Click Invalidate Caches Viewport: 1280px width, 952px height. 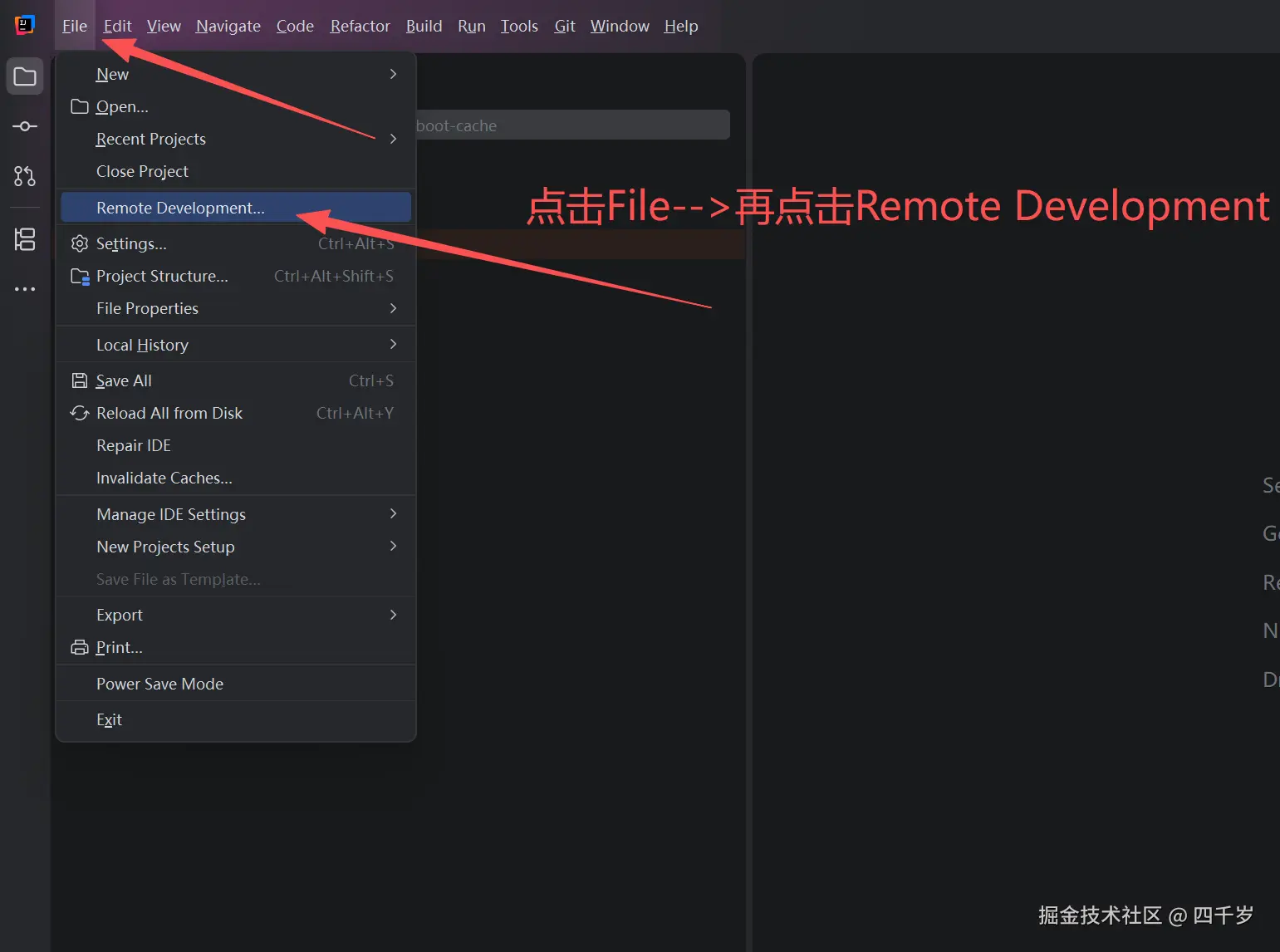tap(164, 478)
